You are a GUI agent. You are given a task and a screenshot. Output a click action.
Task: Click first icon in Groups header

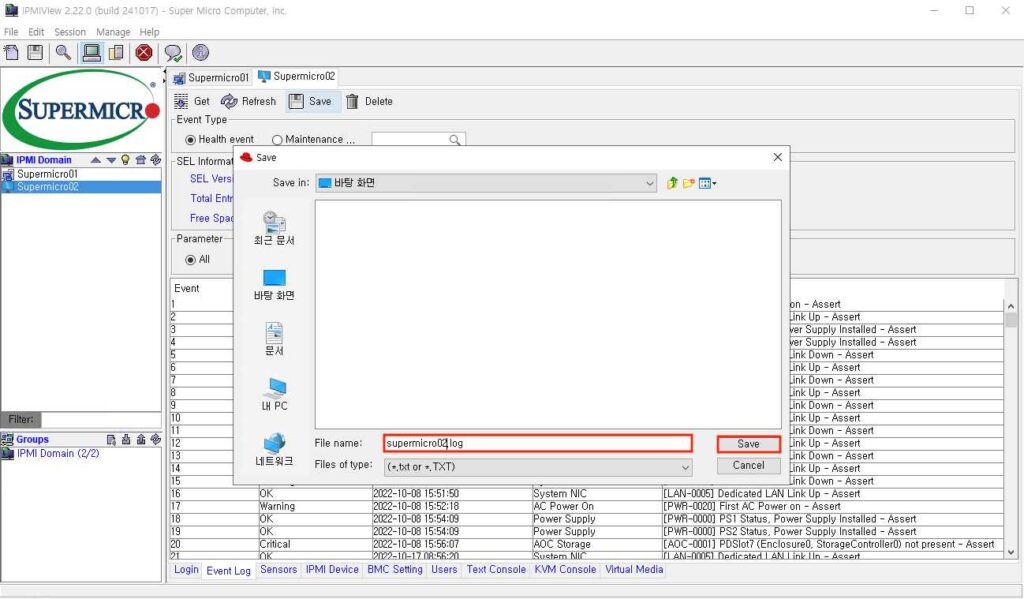pos(111,440)
